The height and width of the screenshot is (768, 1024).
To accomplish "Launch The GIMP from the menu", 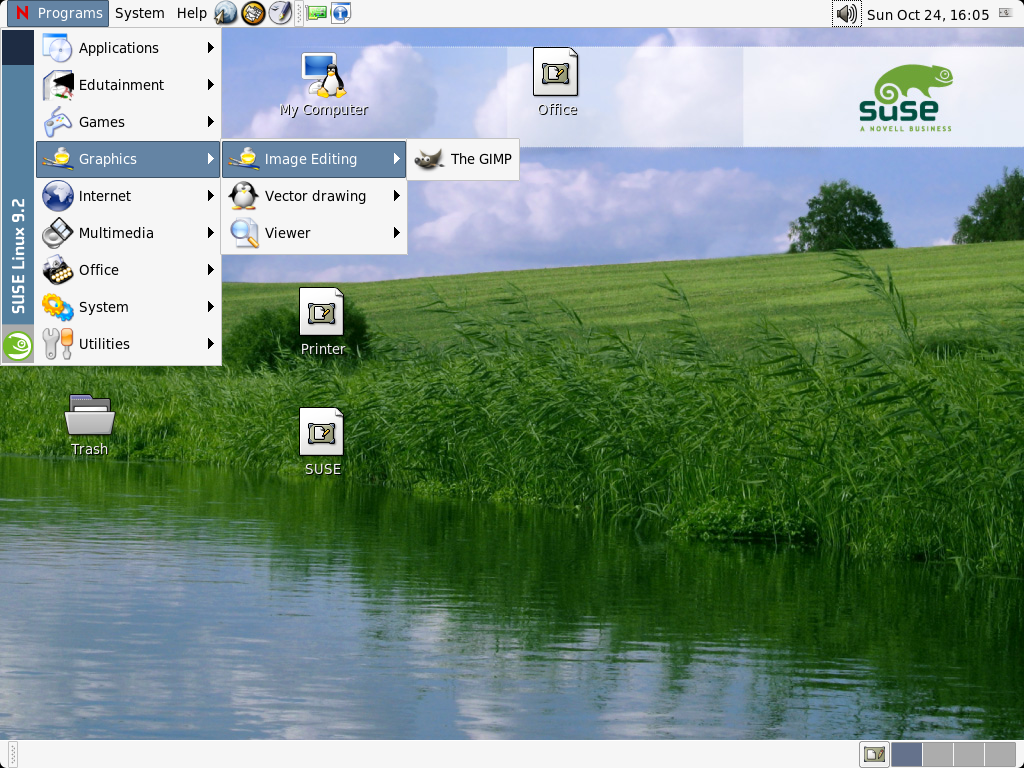I will tap(463, 159).
